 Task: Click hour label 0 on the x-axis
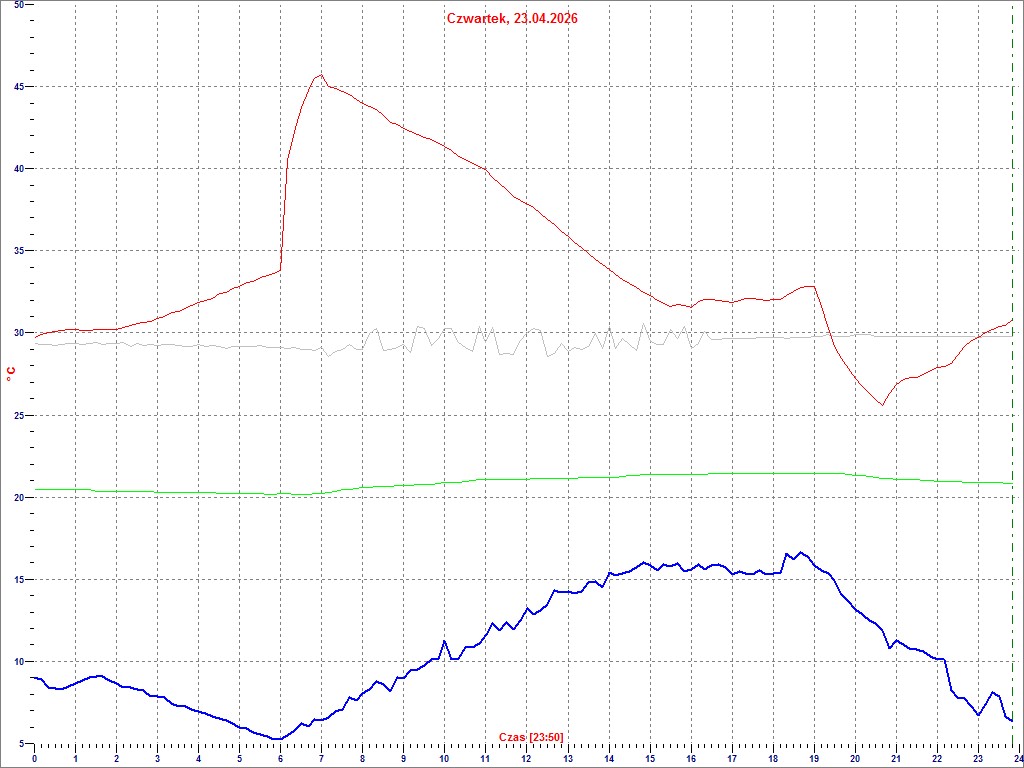(x=35, y=759)
